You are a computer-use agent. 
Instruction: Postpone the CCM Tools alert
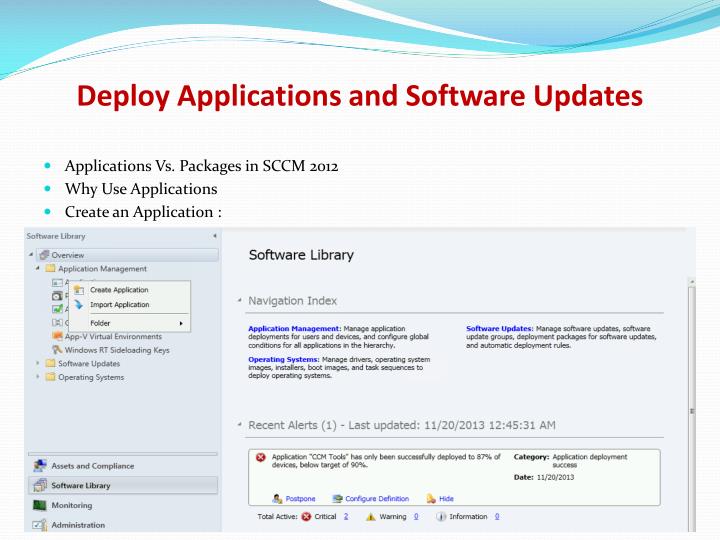click(300, 499)
